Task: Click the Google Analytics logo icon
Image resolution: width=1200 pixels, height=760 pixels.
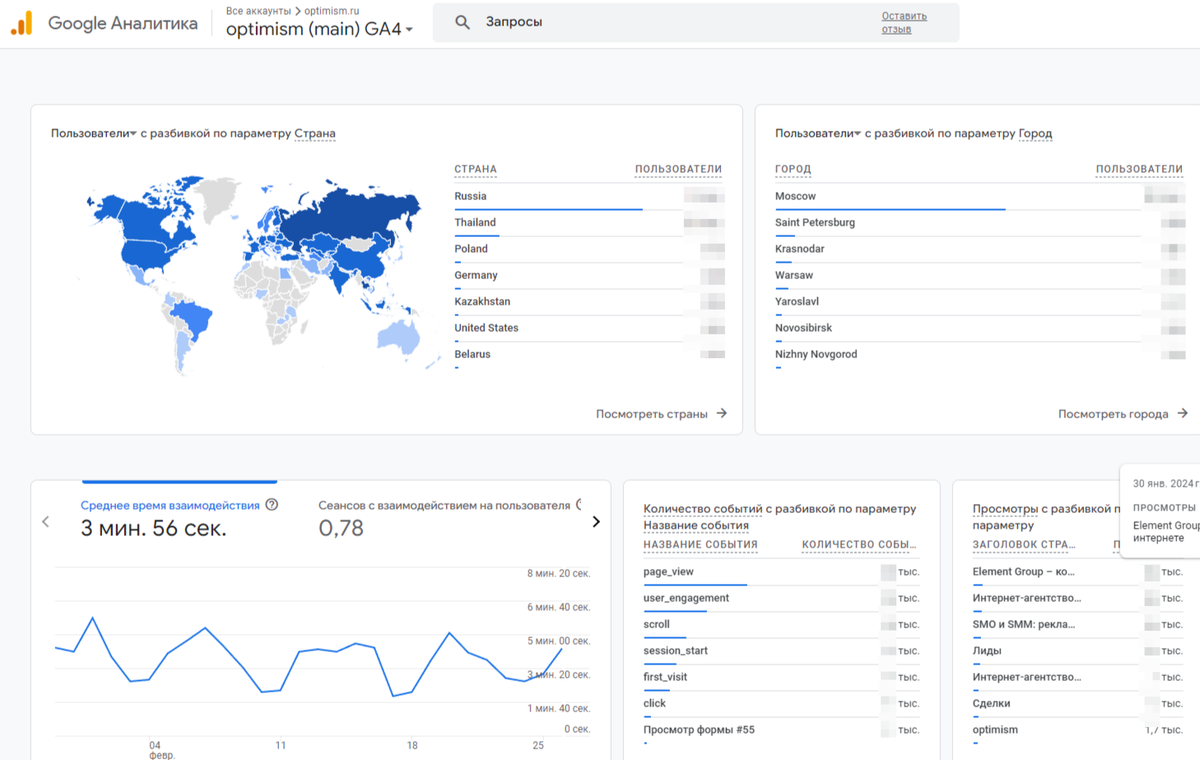Action: coord(22,23)
